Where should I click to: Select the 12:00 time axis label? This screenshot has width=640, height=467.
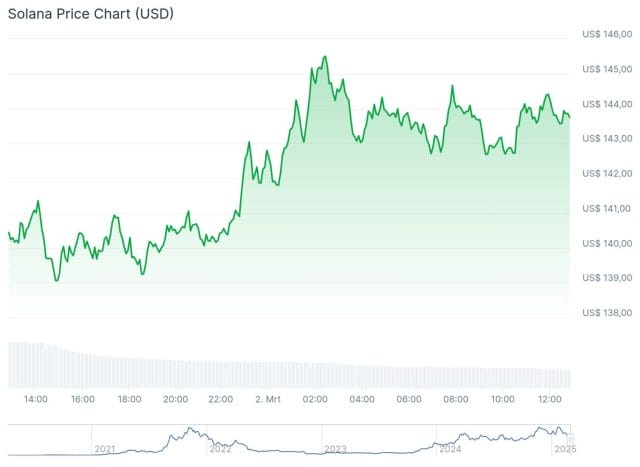click(x=549, y=399)
